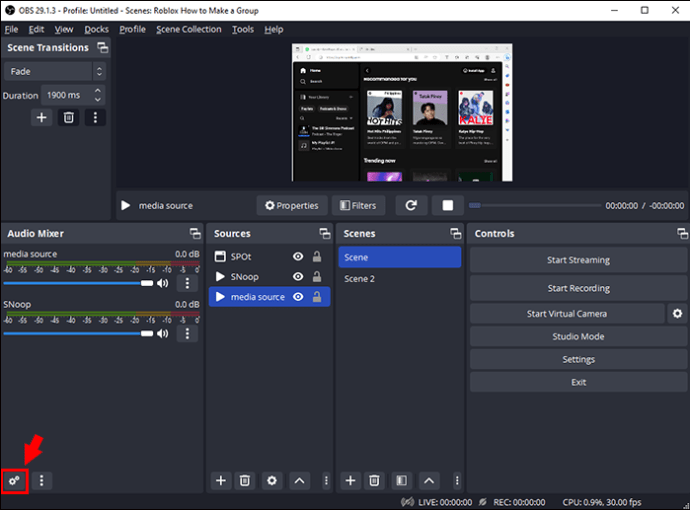Undock the Sources panel
This screenshot has height=510, width=690.
pyautogui.click(x=325, y=233)
